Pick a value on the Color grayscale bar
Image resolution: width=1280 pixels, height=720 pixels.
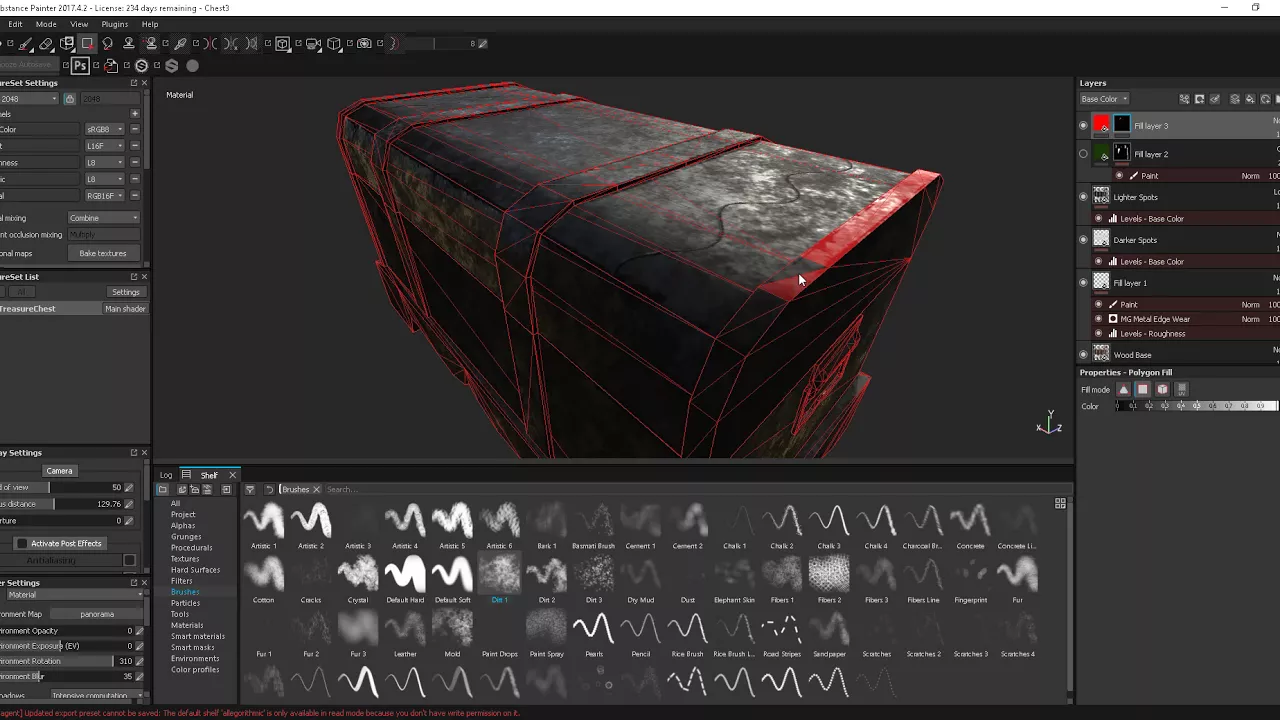[1197, 406]
